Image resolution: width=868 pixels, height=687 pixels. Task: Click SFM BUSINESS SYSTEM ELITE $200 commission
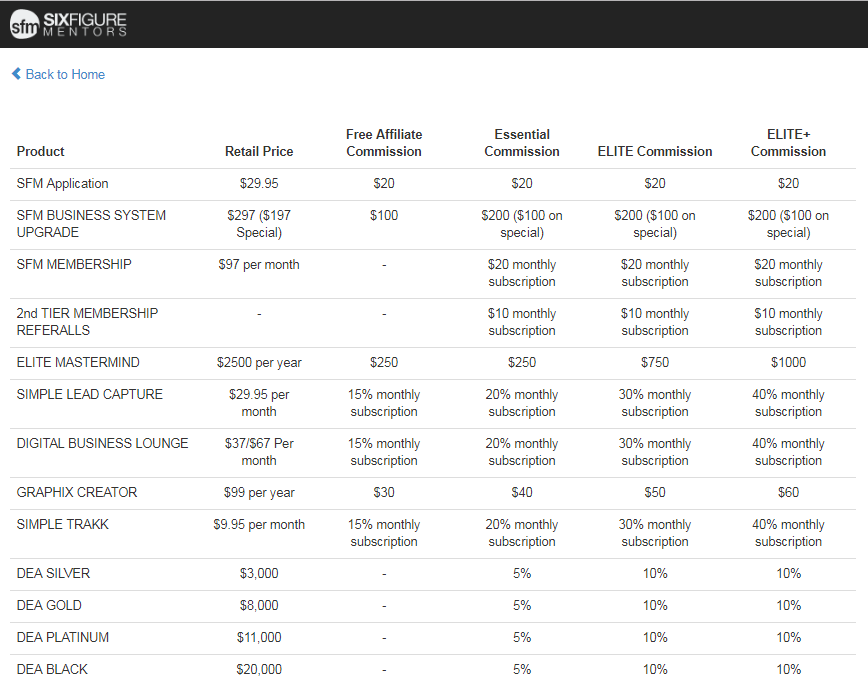coord(655,224)
